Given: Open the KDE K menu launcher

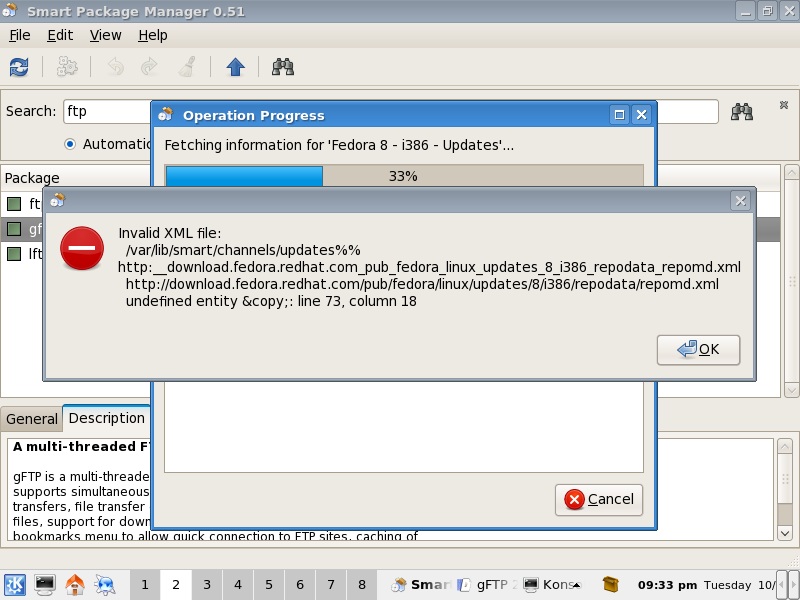Looking at the screenshot, I should point(15,584).
